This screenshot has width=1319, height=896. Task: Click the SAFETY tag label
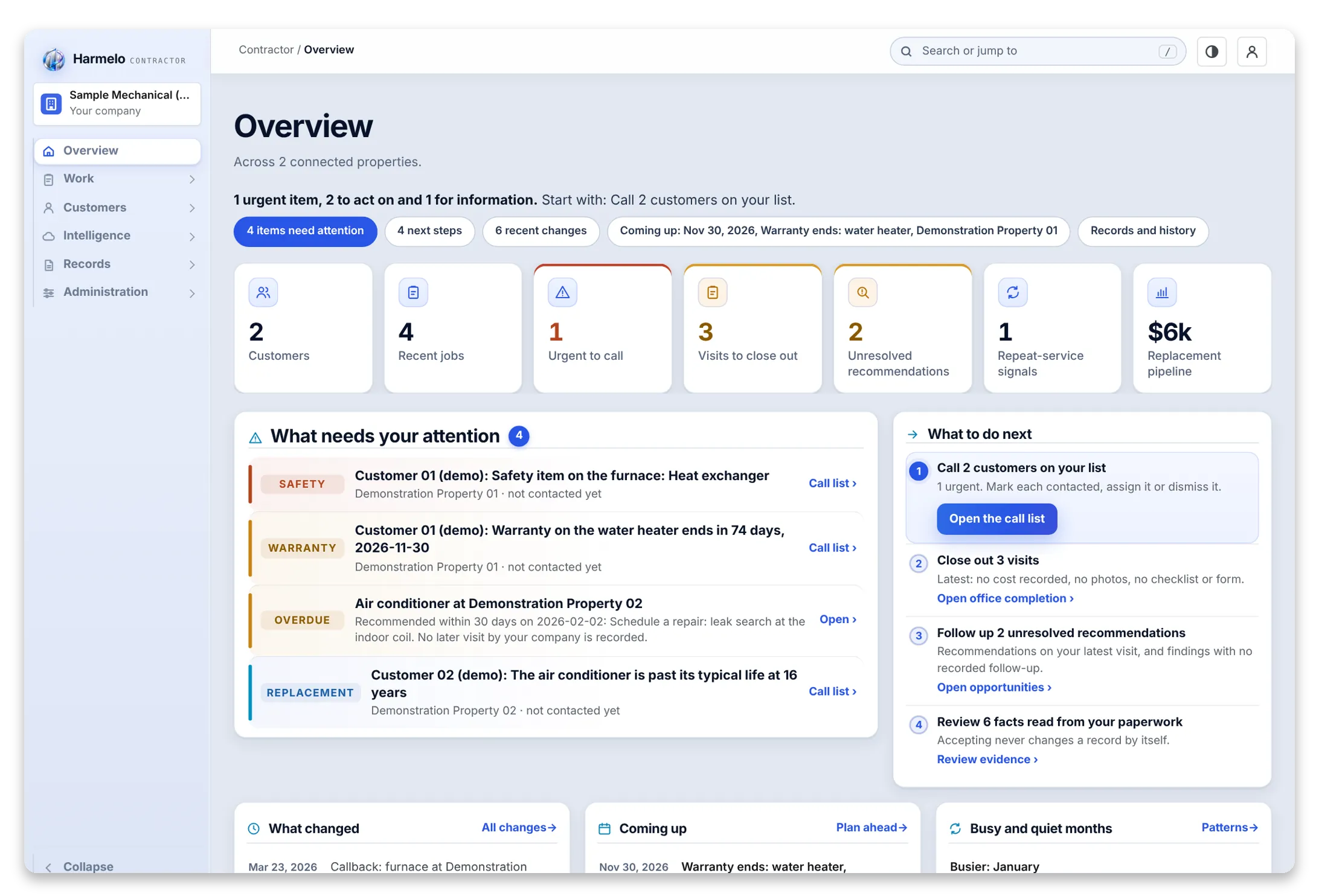pos(302,484)
